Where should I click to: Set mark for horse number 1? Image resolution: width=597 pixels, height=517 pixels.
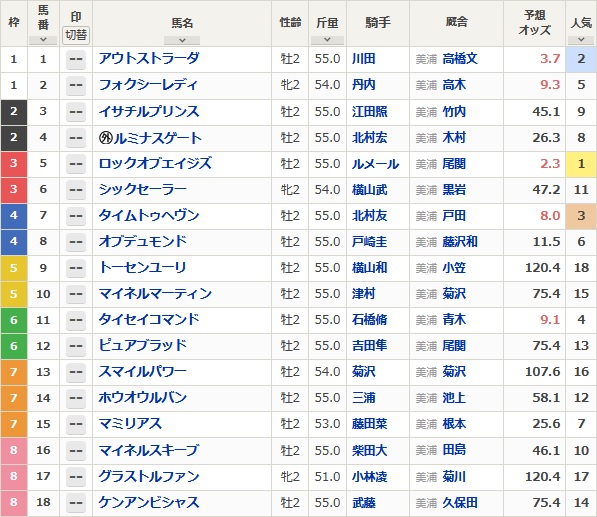[76, 59]
